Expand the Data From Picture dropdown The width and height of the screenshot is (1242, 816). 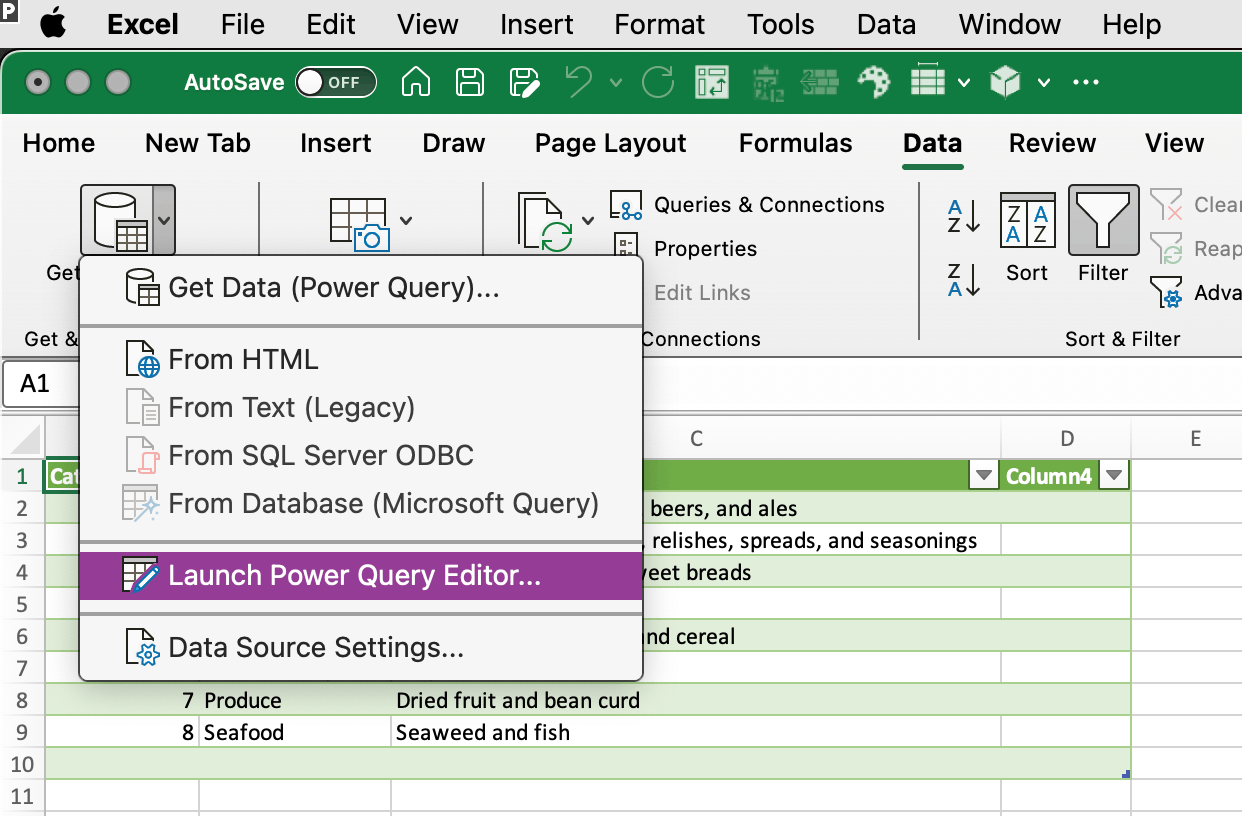(x=406, y=220)
